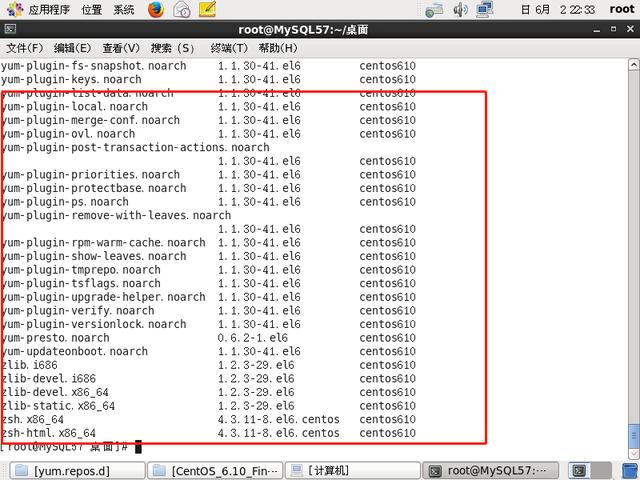Click yum-plugin-tsflags.noarch text
The width and height of the screenshot is (640, 480).
click(80, 283)
